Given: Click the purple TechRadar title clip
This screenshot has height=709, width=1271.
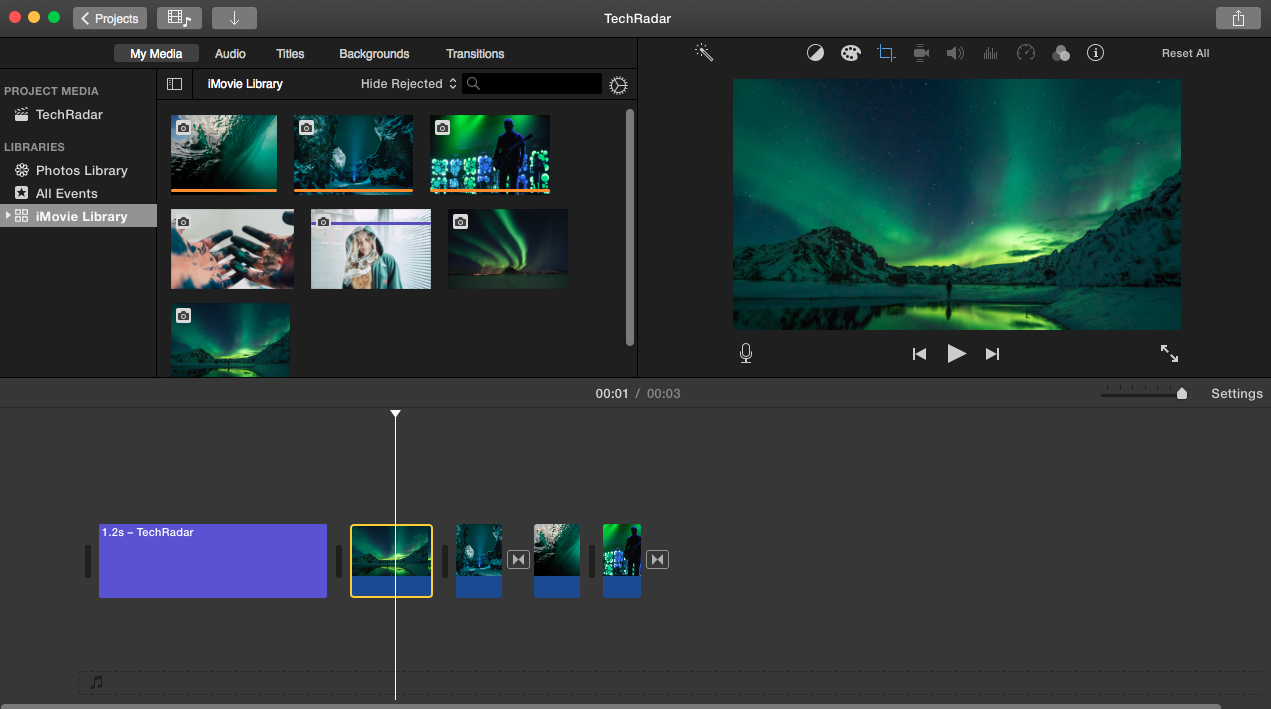Looking at the screenshot, I should 213,561.
